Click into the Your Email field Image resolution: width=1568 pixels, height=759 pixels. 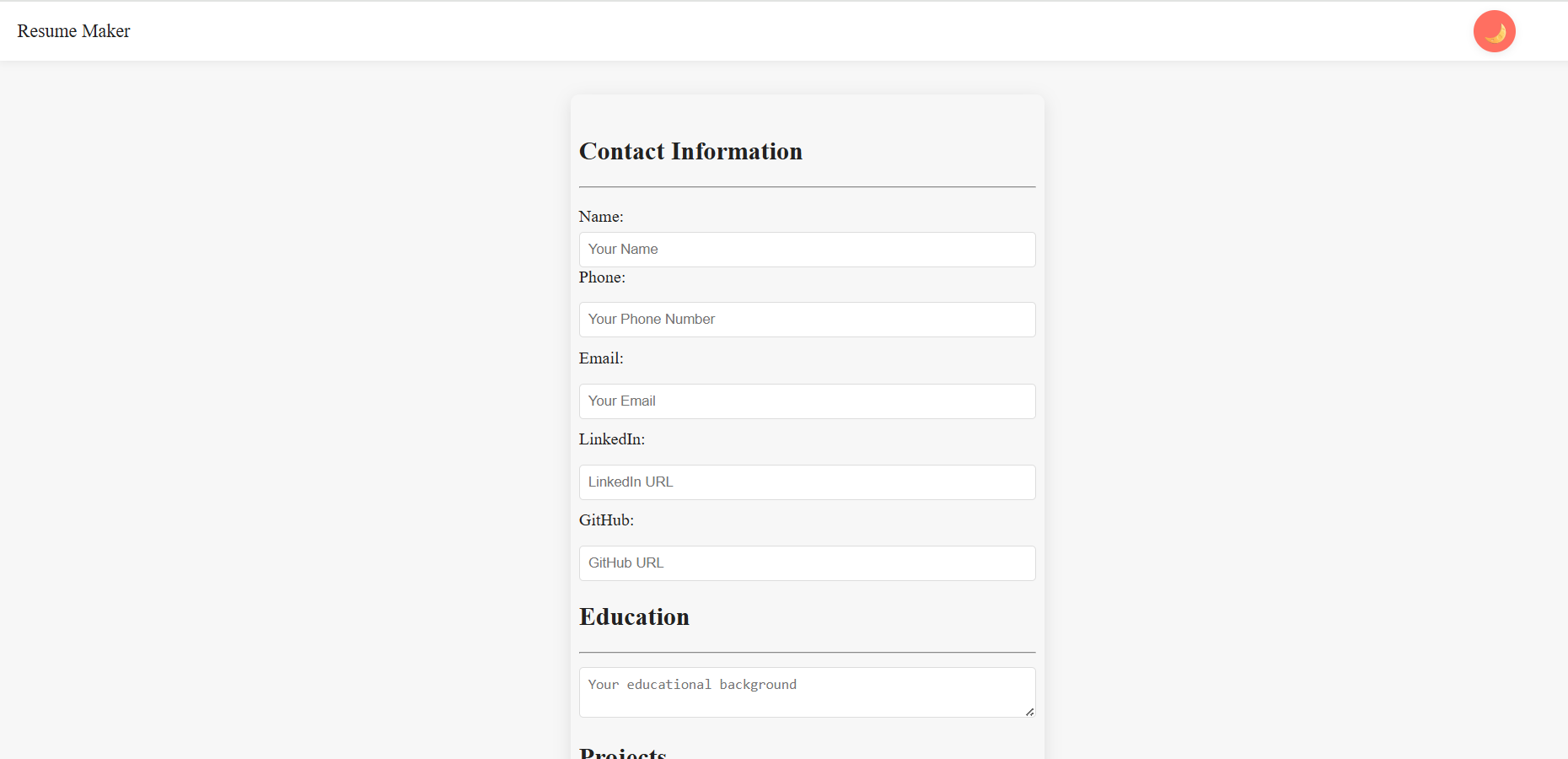pyautogui.click(x=807, y=401)
